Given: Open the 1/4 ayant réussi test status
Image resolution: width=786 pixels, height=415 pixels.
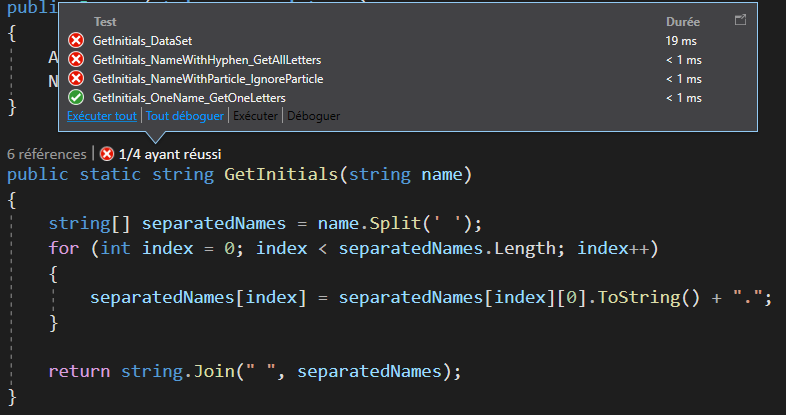Looking at the screenshot, I should pyautogui.click(x=170, y=154).
